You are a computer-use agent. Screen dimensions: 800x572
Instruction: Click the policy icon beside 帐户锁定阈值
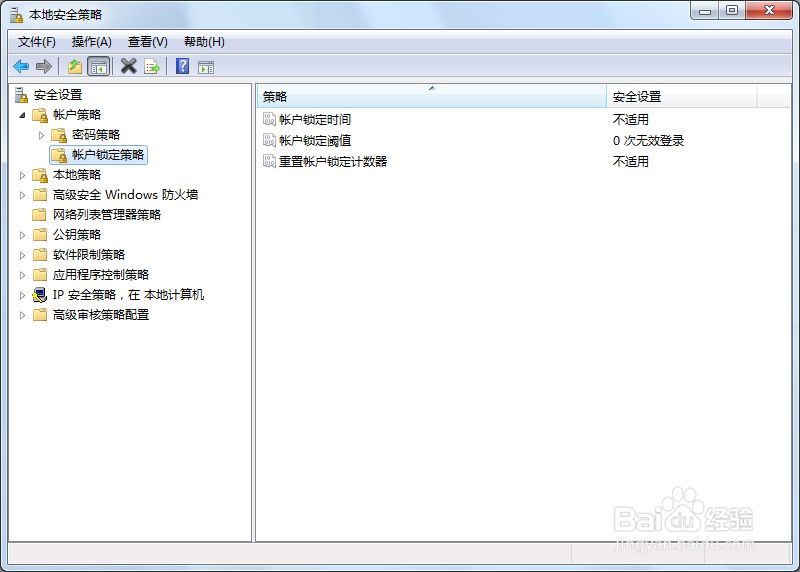tap(269, 140)
